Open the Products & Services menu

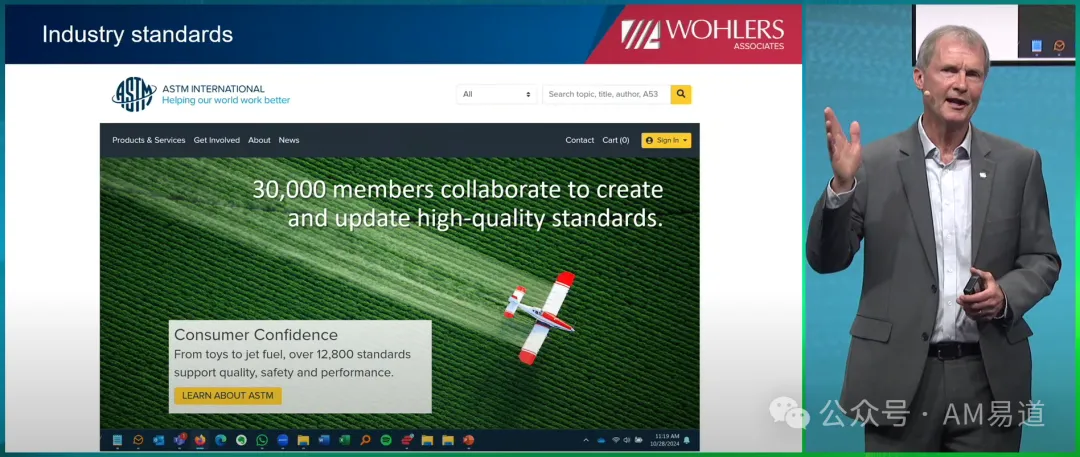149,140
